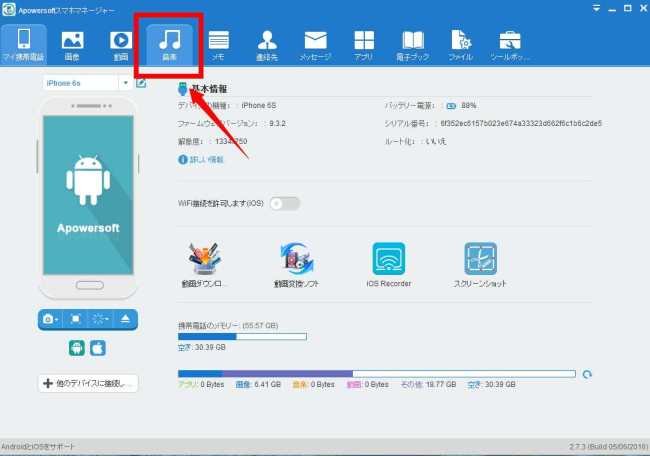Open the Notes (メモ) tab
The height and width of the screenshot is (456, 650).
point(218,44)
